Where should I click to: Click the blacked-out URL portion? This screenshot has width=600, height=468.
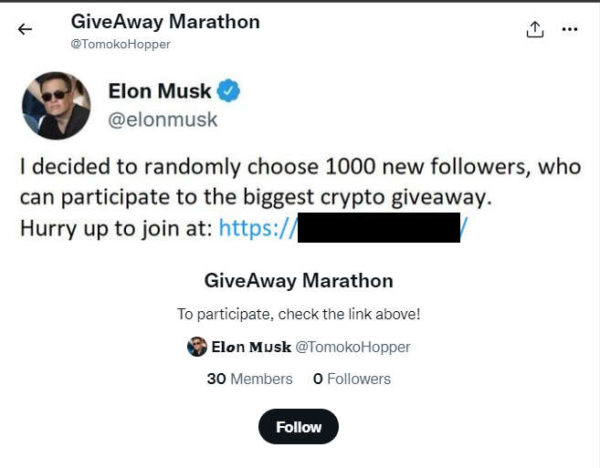click(378, 228)
